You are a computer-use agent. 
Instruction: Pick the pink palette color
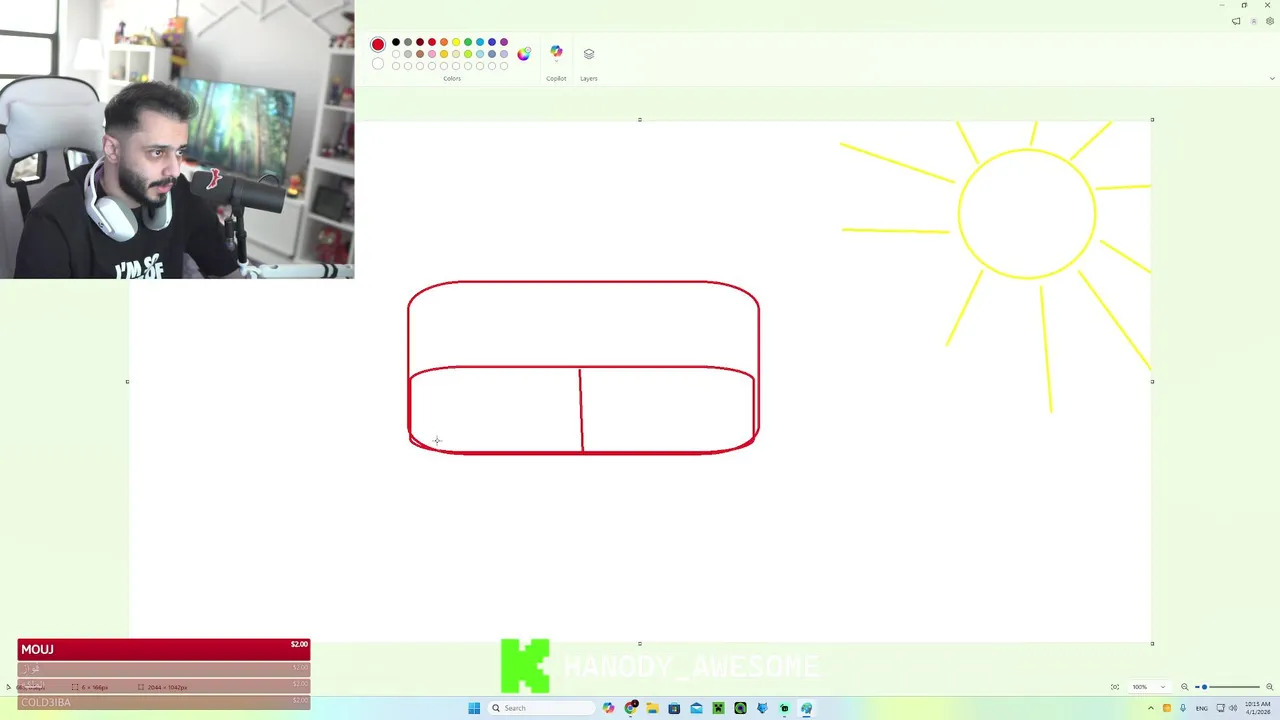tap(432, 54)
